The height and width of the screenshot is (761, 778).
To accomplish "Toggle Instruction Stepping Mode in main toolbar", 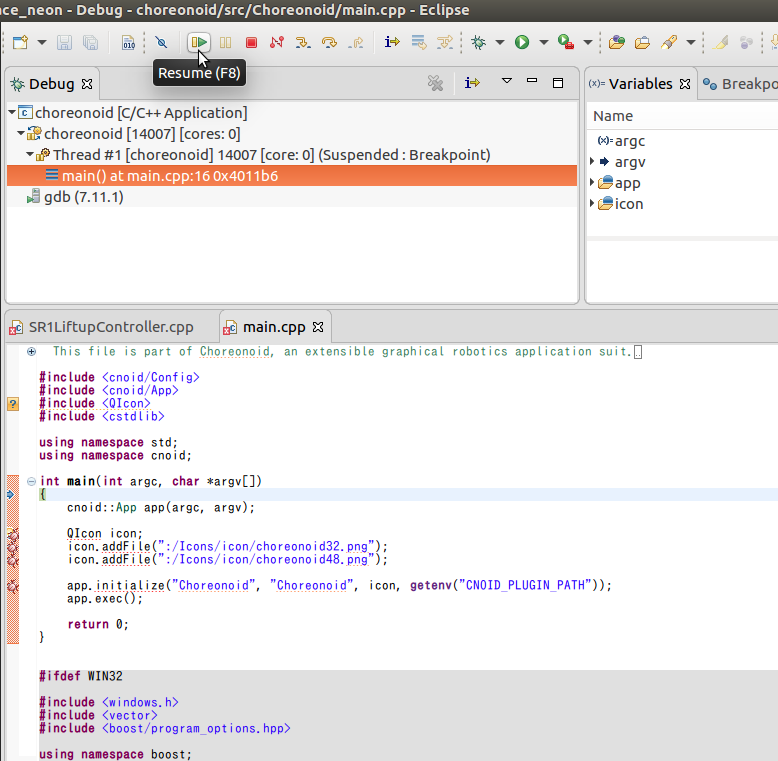I will coord(392,43).
